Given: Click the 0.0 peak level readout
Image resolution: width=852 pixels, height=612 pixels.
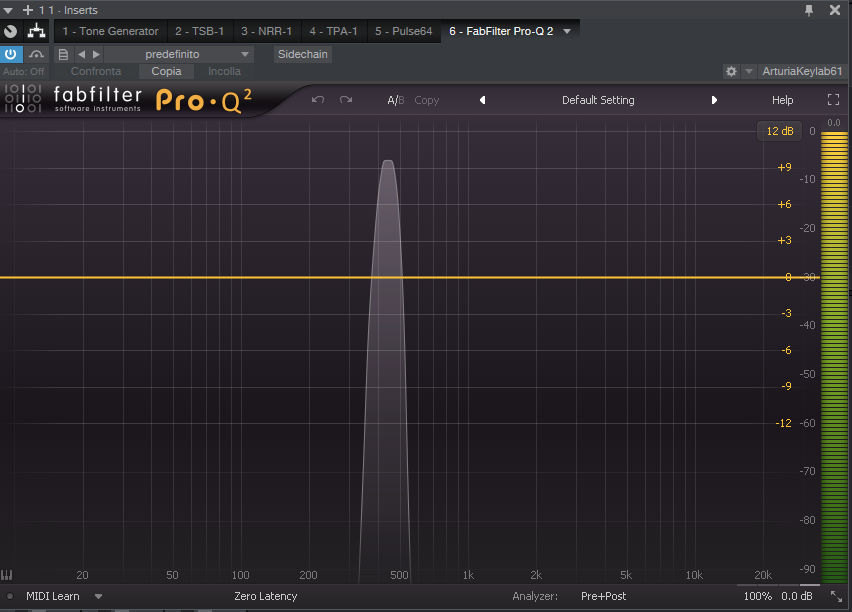Looking at the screenshot, I should [x=834, y=123].
